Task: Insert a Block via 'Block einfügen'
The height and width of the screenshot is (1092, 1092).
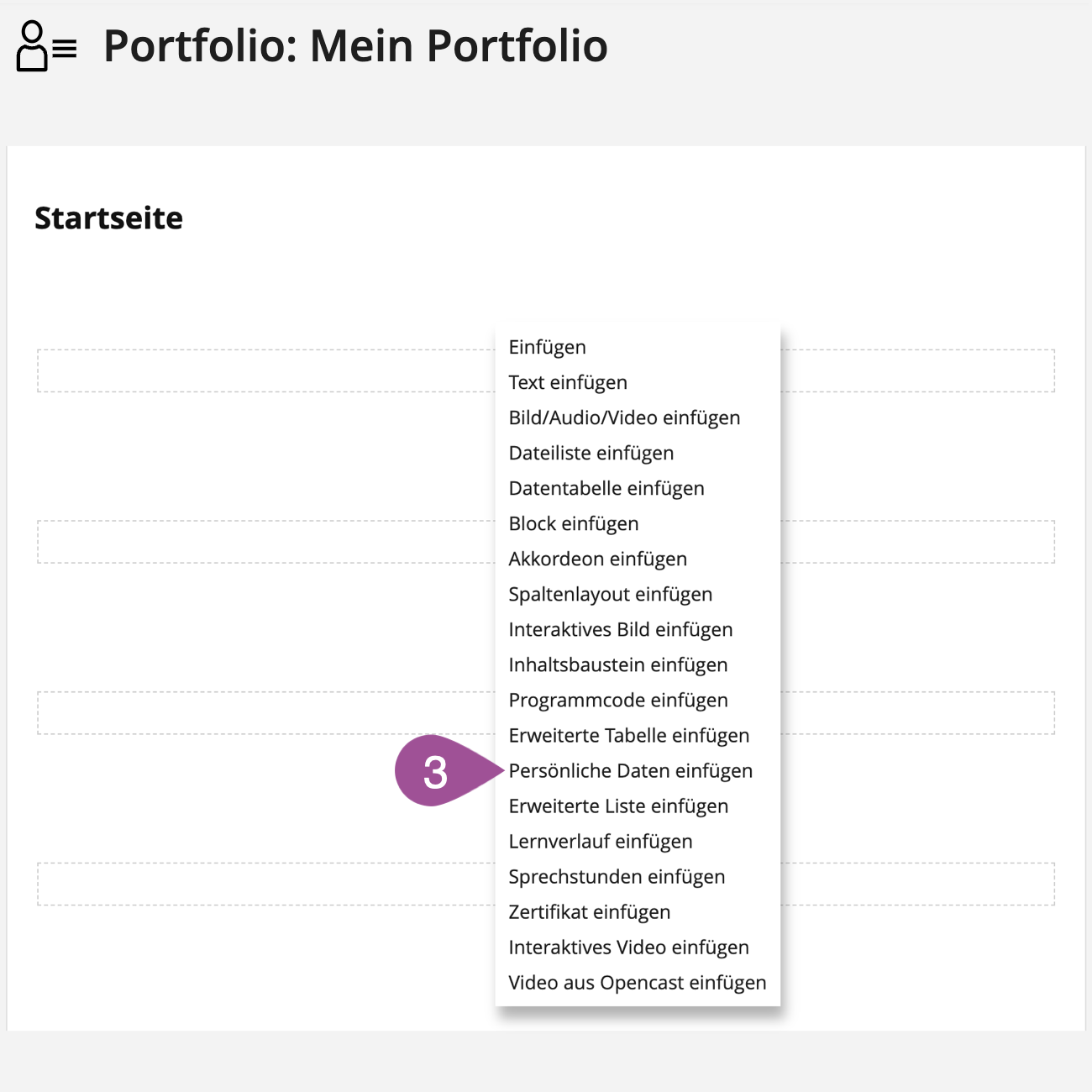Action: [574, 524]
